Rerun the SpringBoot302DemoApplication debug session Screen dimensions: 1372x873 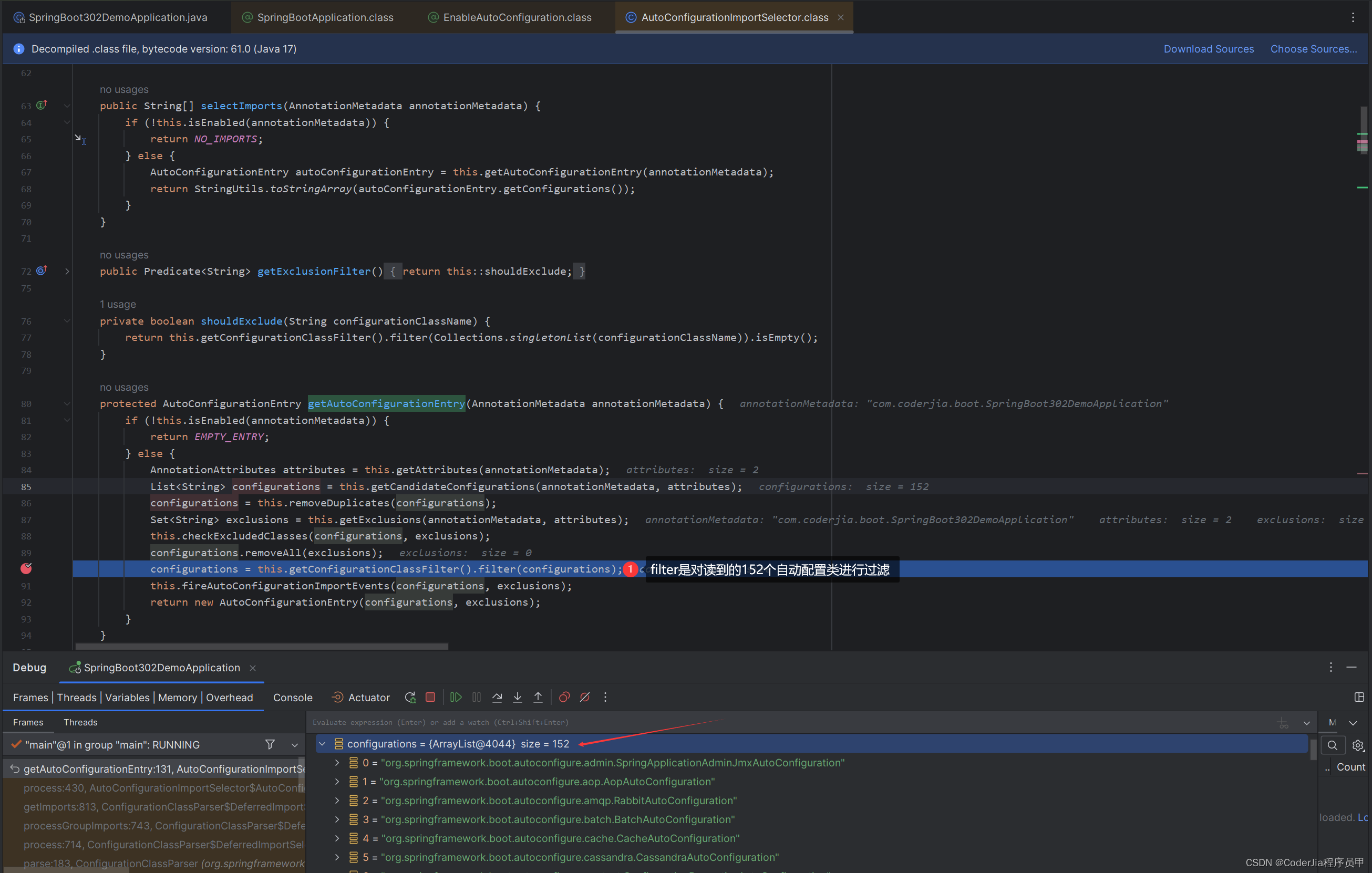click(410, 697)
